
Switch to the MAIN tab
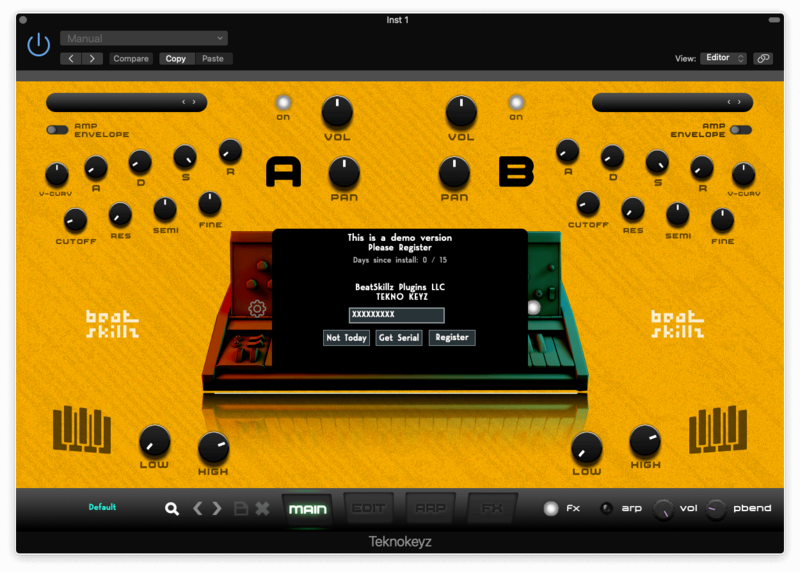tap(308, 509)
